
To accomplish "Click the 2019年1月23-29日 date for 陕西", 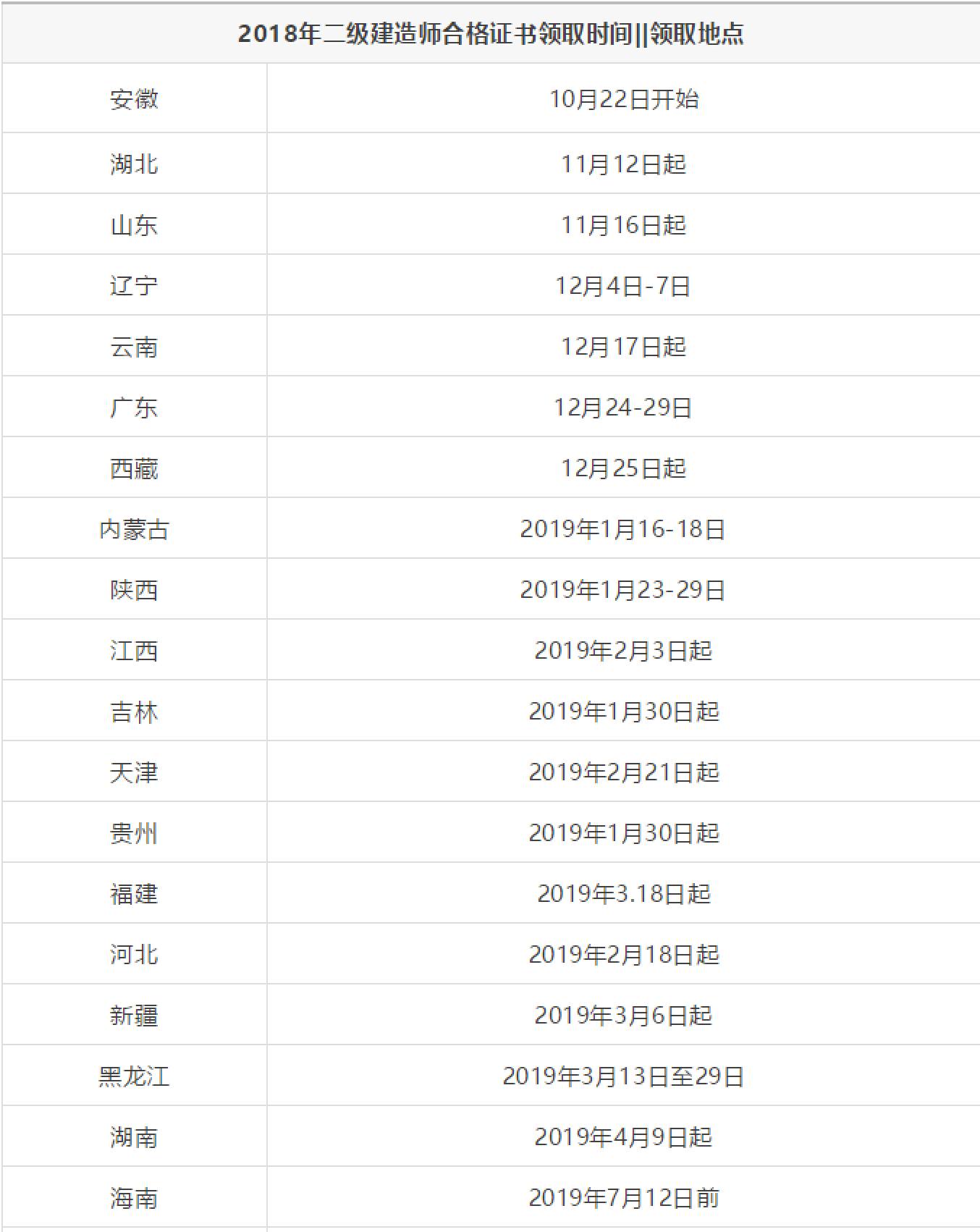I will click(x=623, y=589).
